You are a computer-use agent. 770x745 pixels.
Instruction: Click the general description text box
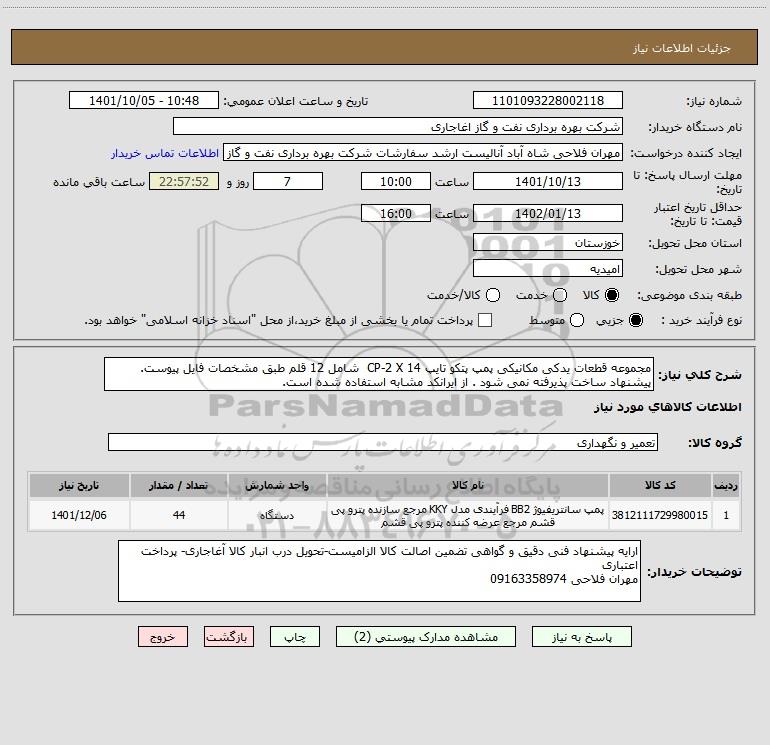tap(379, 374)
